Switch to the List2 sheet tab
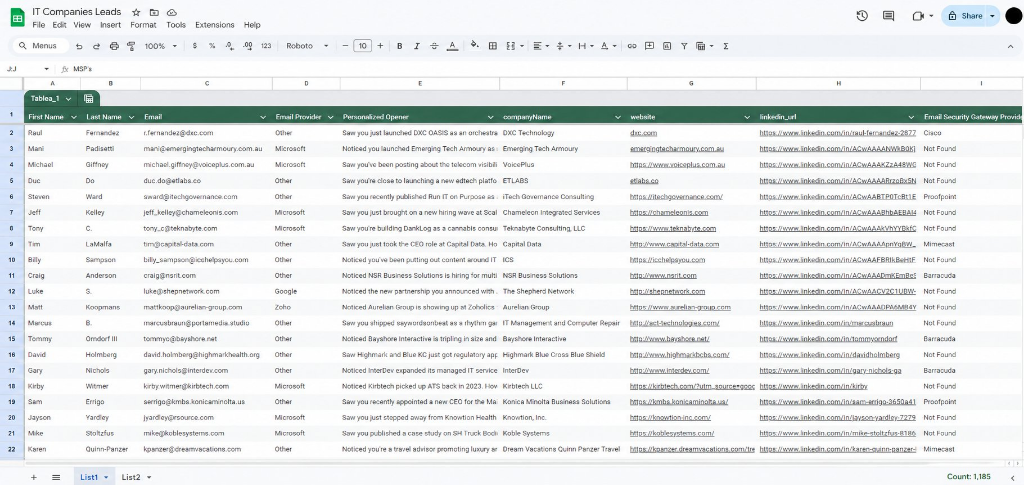This screenshot has width=1024, height=485. tap(136, 477)
